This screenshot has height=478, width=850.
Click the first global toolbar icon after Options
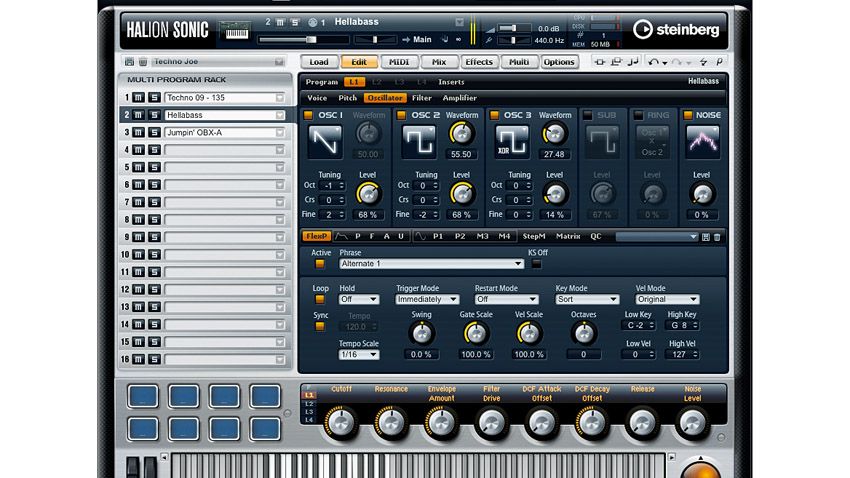(600, 62)
